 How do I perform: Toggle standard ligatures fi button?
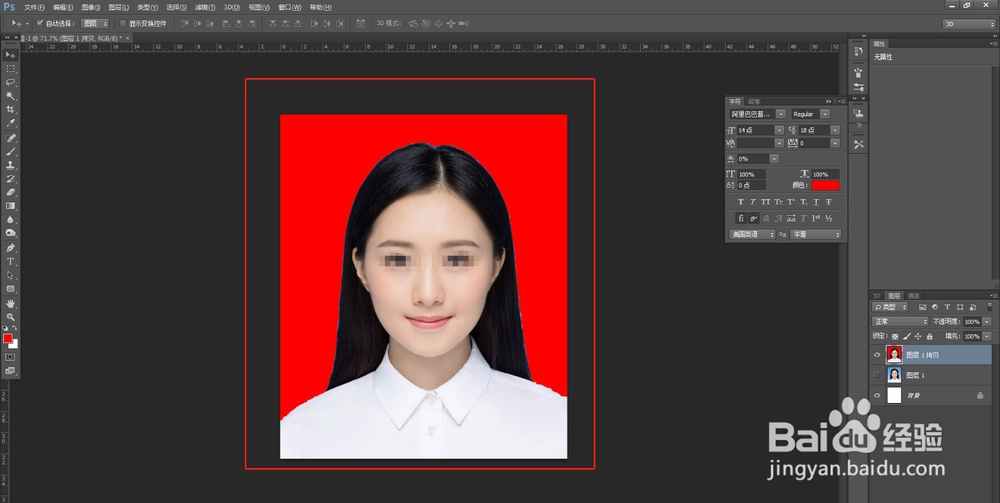coord(740,219)
